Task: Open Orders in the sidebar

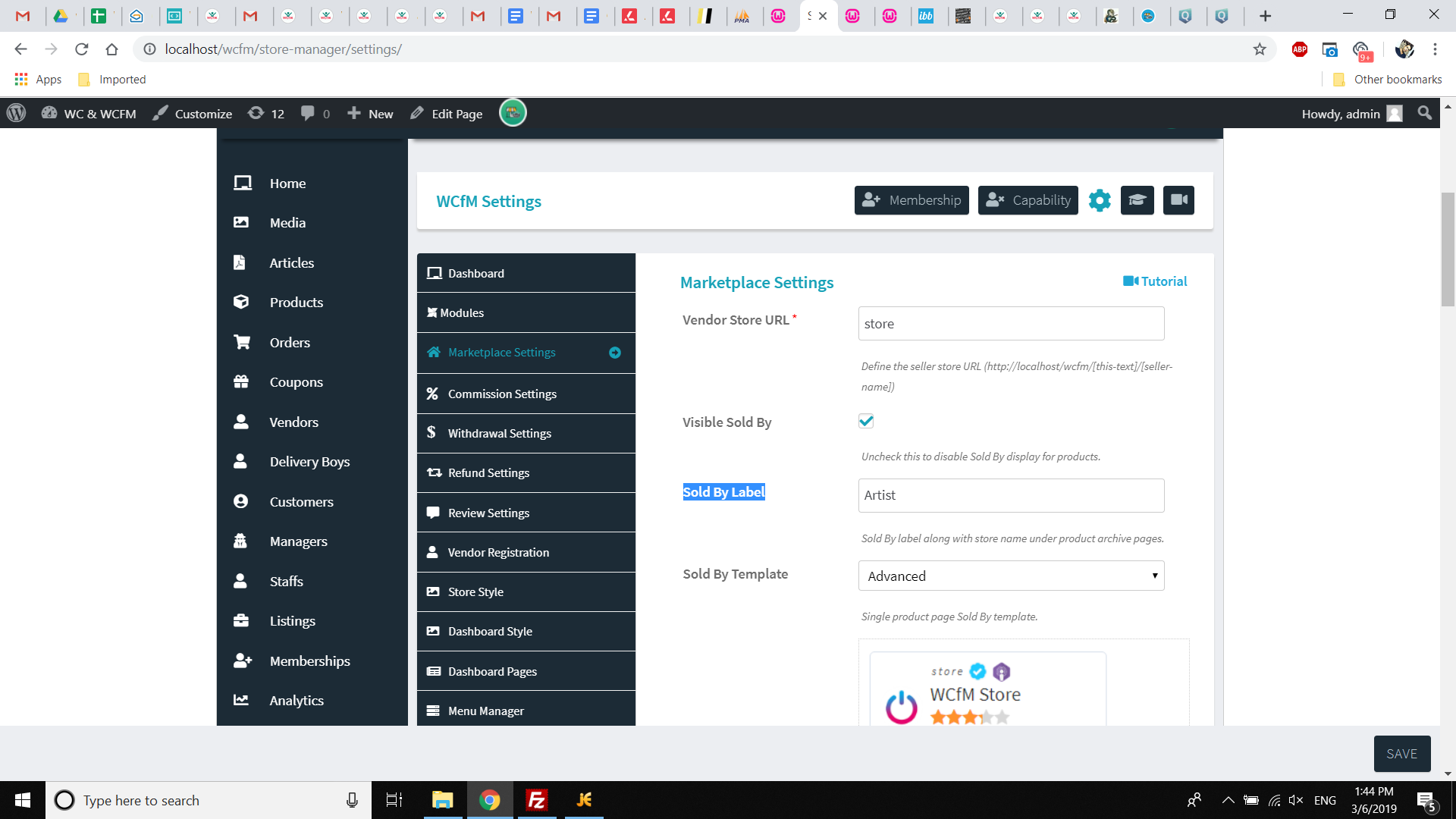Action: tap(312, 342)
